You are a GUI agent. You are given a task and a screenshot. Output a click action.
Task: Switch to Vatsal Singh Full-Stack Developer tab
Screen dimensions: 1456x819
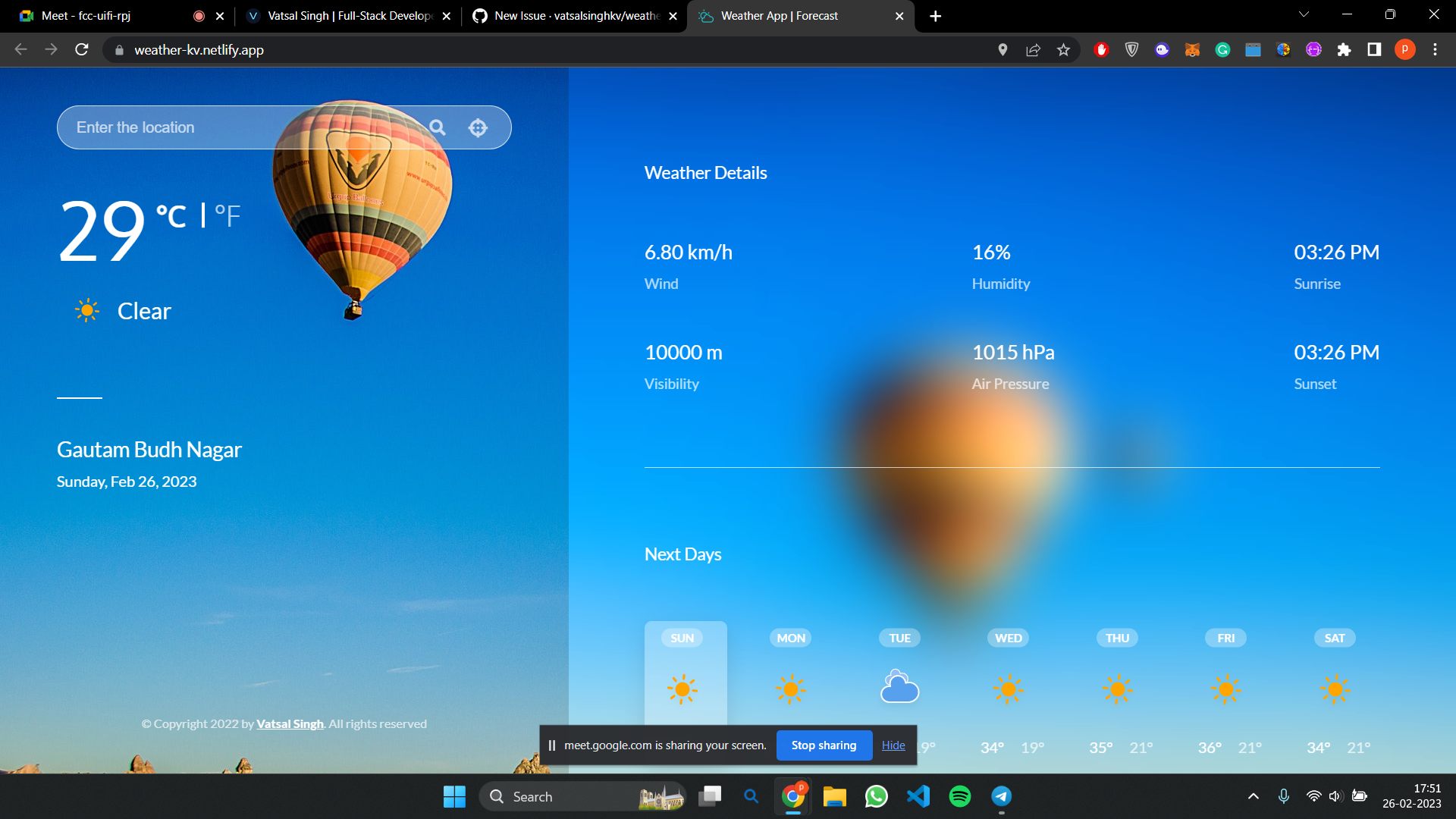[x=349, y=16]
